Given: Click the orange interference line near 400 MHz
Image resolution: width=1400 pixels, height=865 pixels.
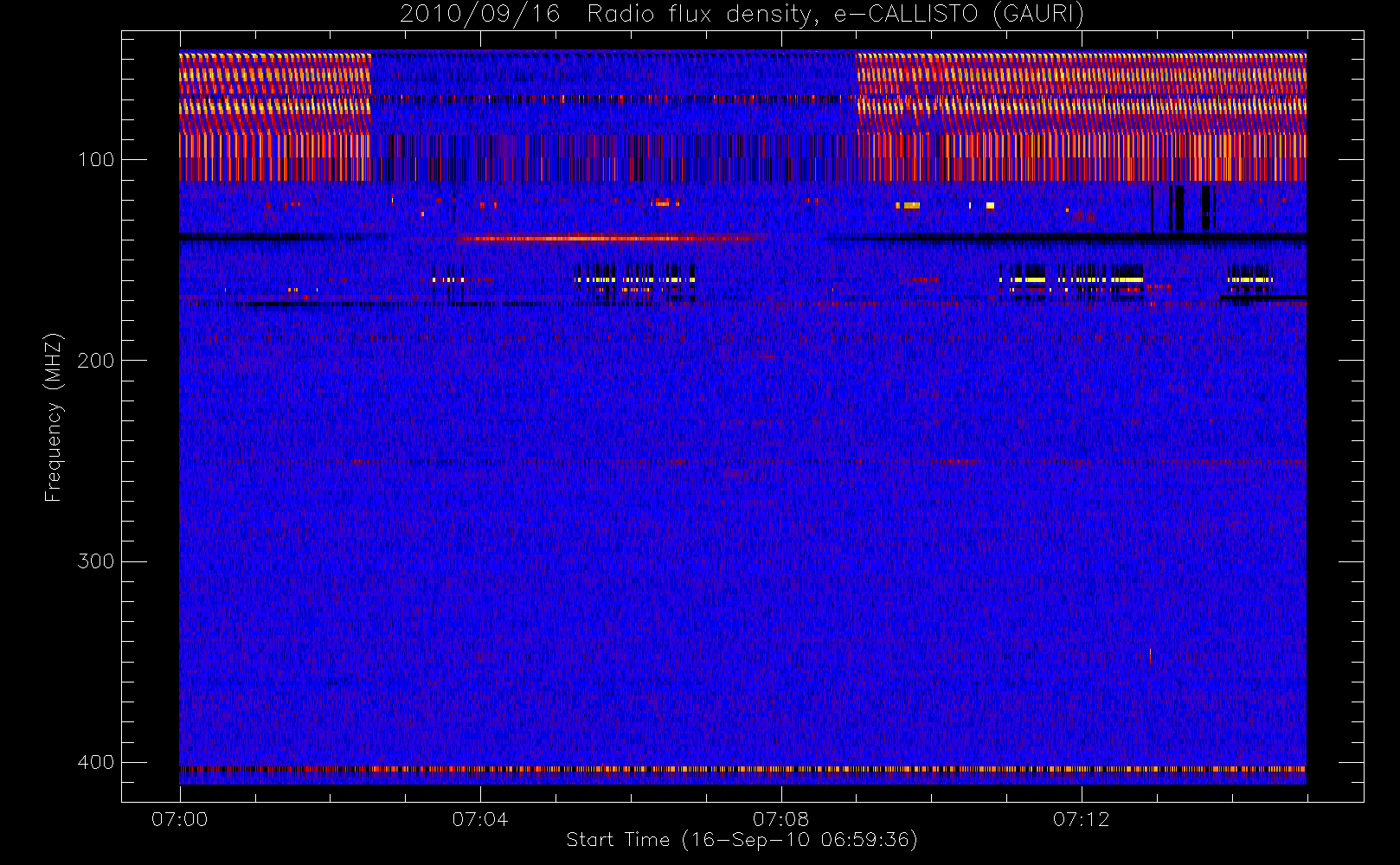Looking at the screenshot, I should pyautogui.click(x=742, y=768).
